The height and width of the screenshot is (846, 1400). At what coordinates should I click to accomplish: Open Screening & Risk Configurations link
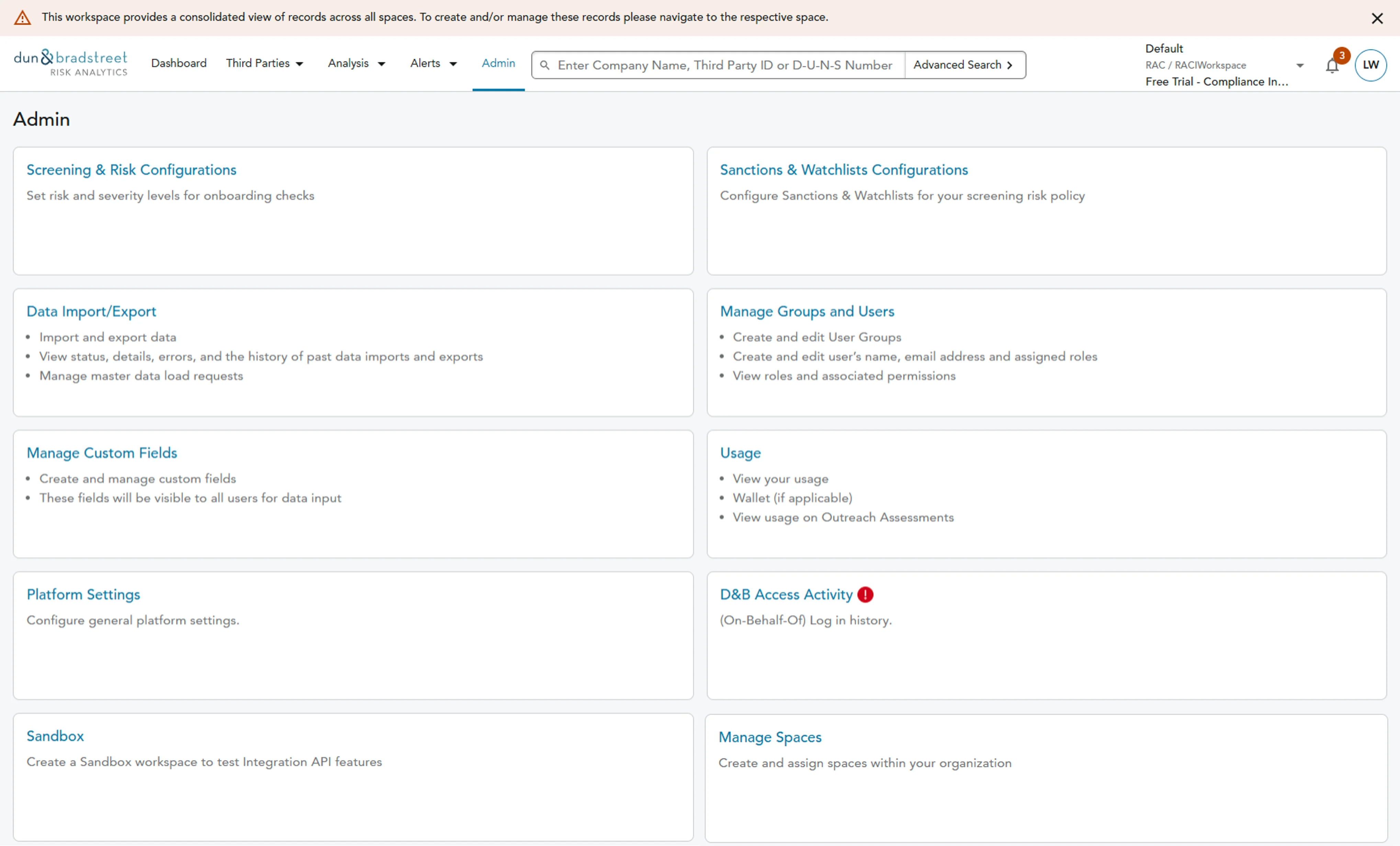pyautogui.click(x=131, y=170)
